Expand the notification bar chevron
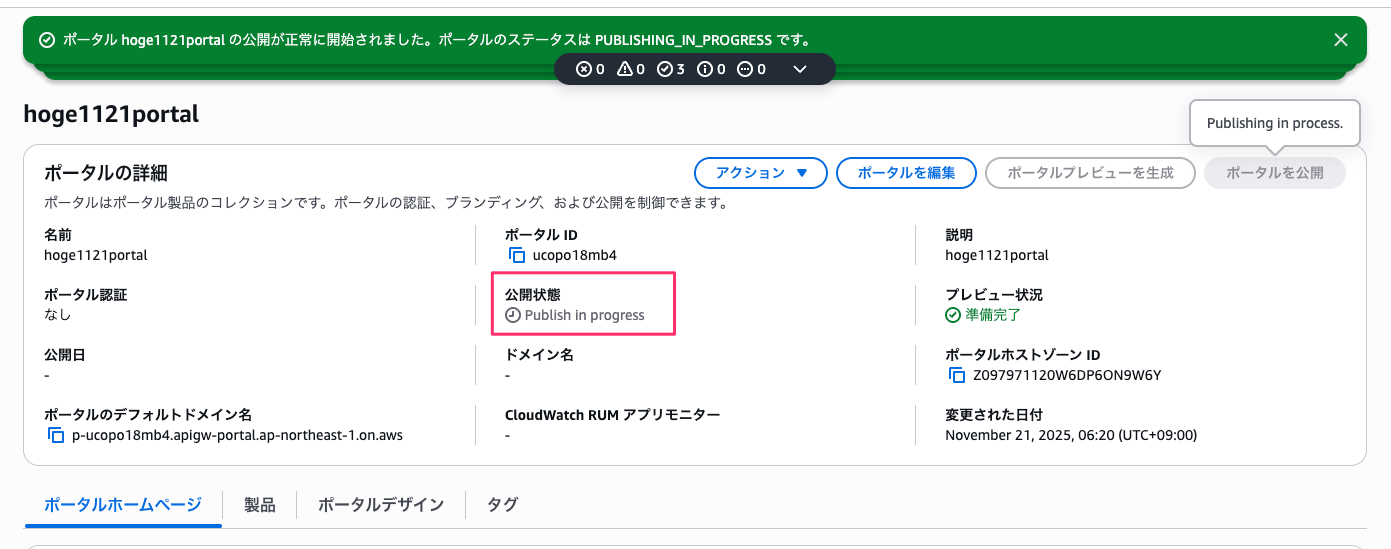Viewport: 1391px width, 549px height. 799,69
